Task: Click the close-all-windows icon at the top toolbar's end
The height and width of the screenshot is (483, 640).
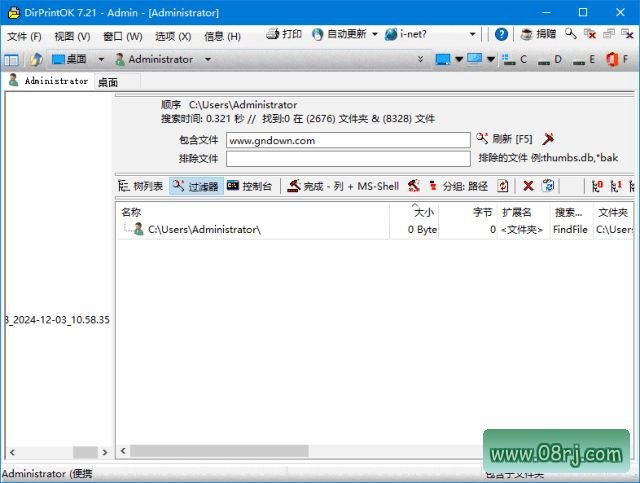Action: 627,34
